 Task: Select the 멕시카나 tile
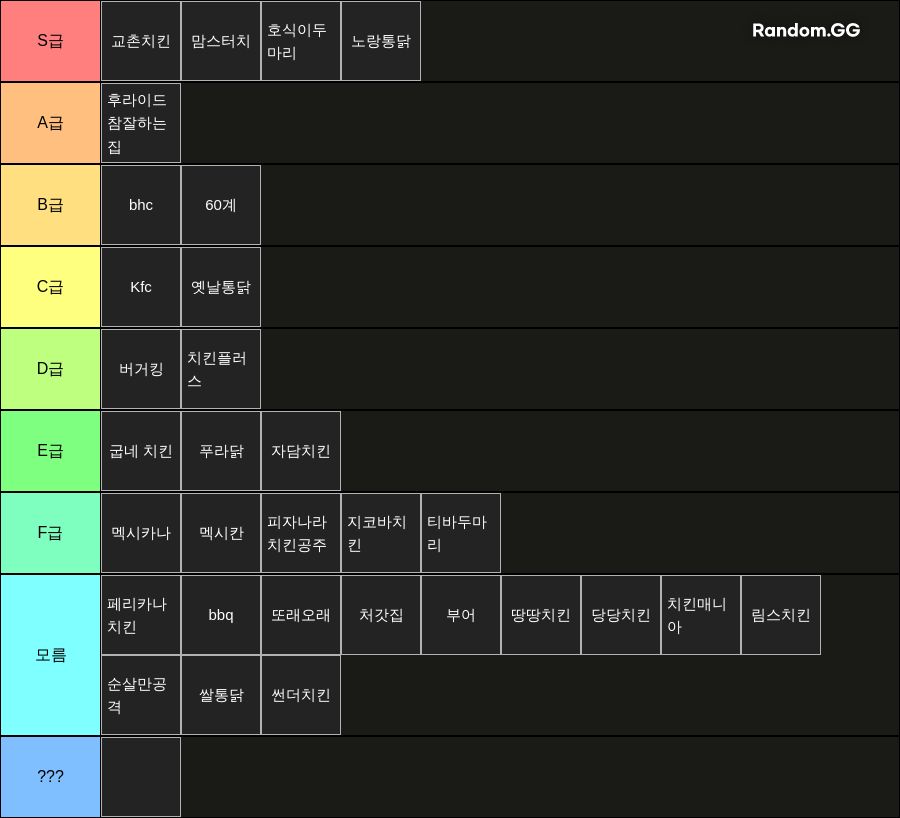(141, 533)
